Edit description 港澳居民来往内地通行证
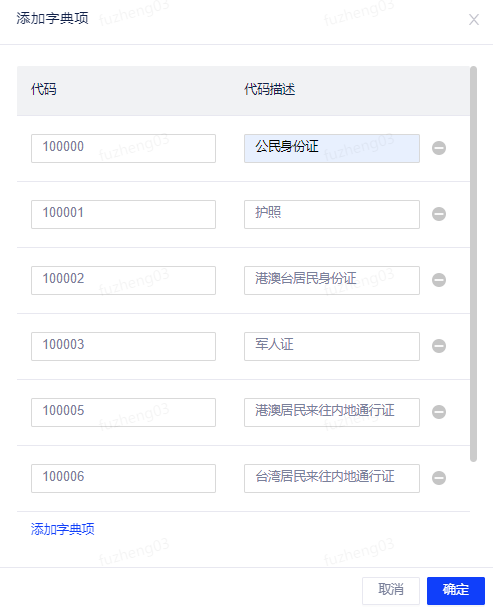This screenshot has height=611, width=493. [332, 412]
